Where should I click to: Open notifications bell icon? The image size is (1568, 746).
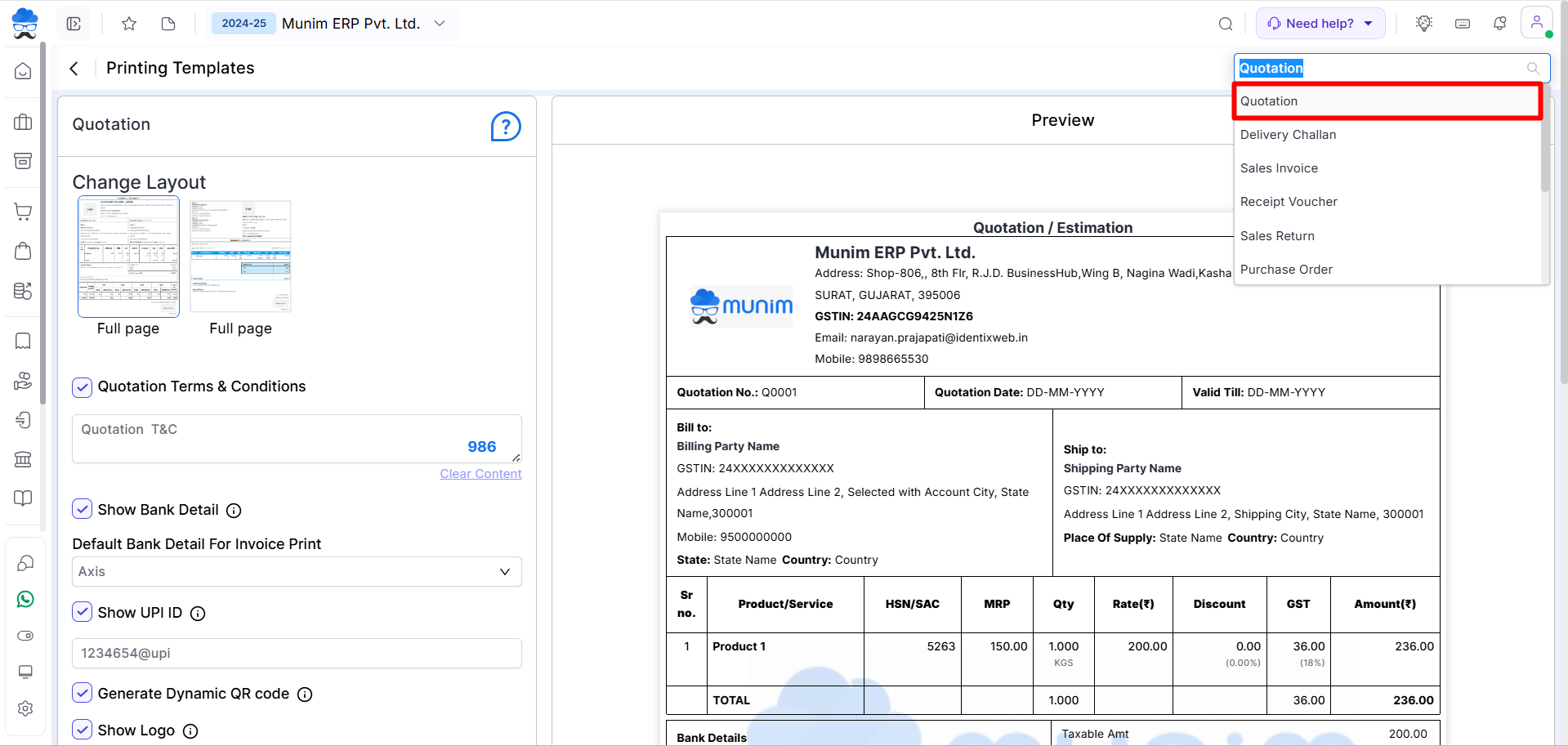(x=1499, y=24)
